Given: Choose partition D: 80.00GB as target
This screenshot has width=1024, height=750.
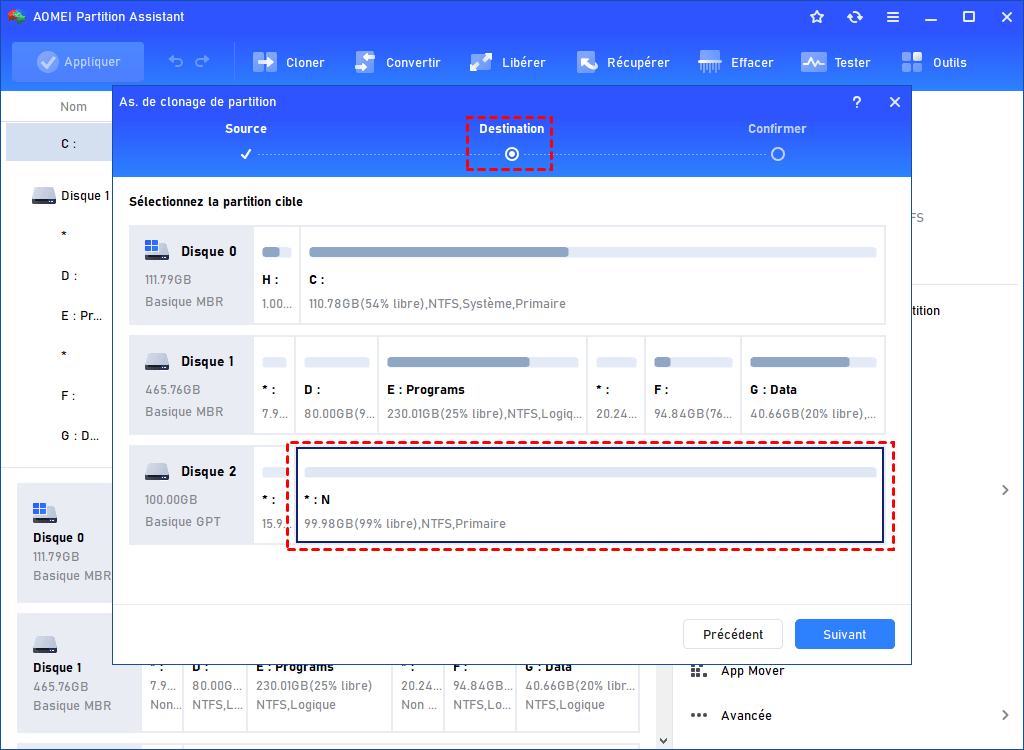Looking at the screenshot, I should [336, 385].
